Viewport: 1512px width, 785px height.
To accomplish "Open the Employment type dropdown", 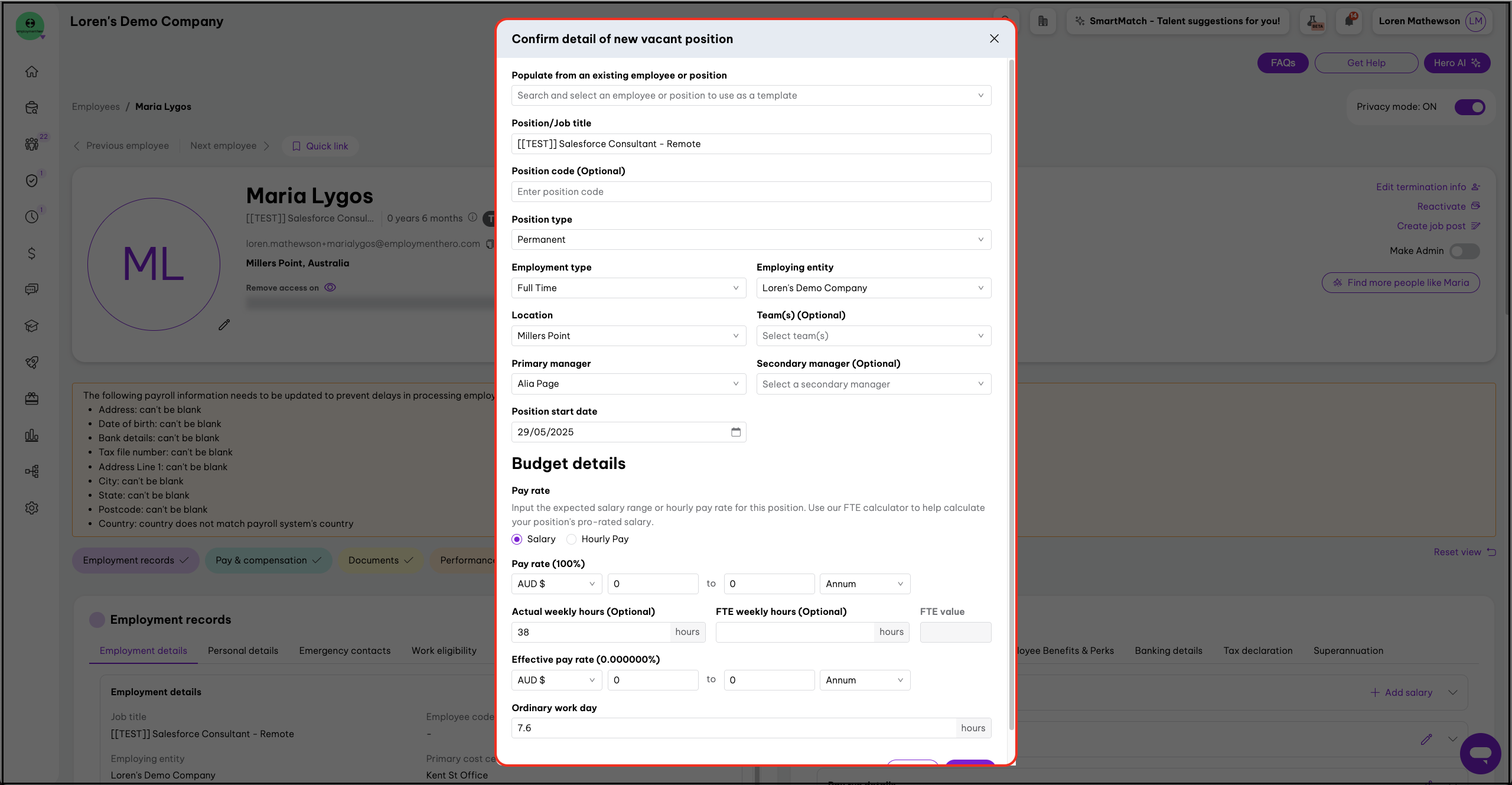I will point(628,288).
